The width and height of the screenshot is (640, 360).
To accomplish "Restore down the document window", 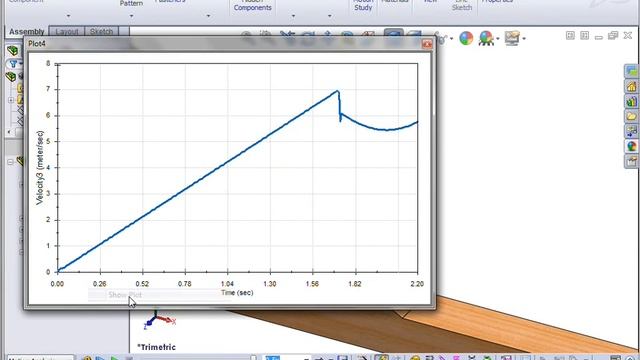I will click(613, 36).
